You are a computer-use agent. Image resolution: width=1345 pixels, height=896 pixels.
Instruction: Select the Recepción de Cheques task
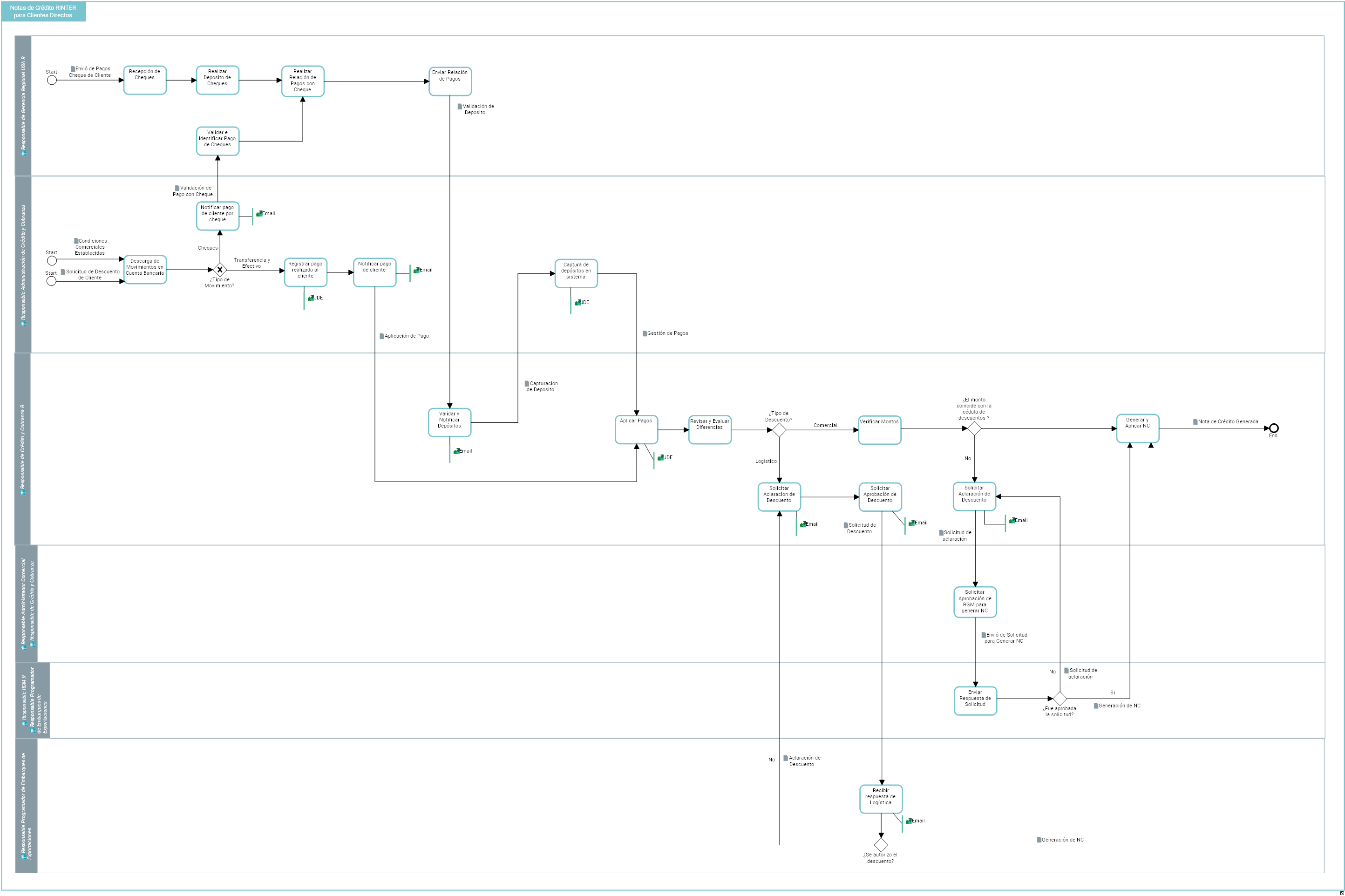pyautogui.click(x=144, y=80)
